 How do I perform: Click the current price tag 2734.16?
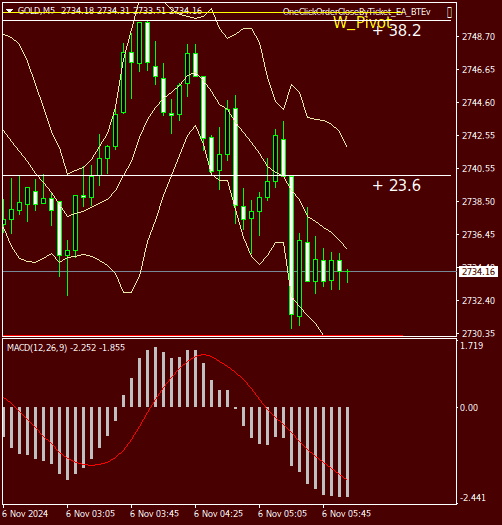click(x=478, y=272)
